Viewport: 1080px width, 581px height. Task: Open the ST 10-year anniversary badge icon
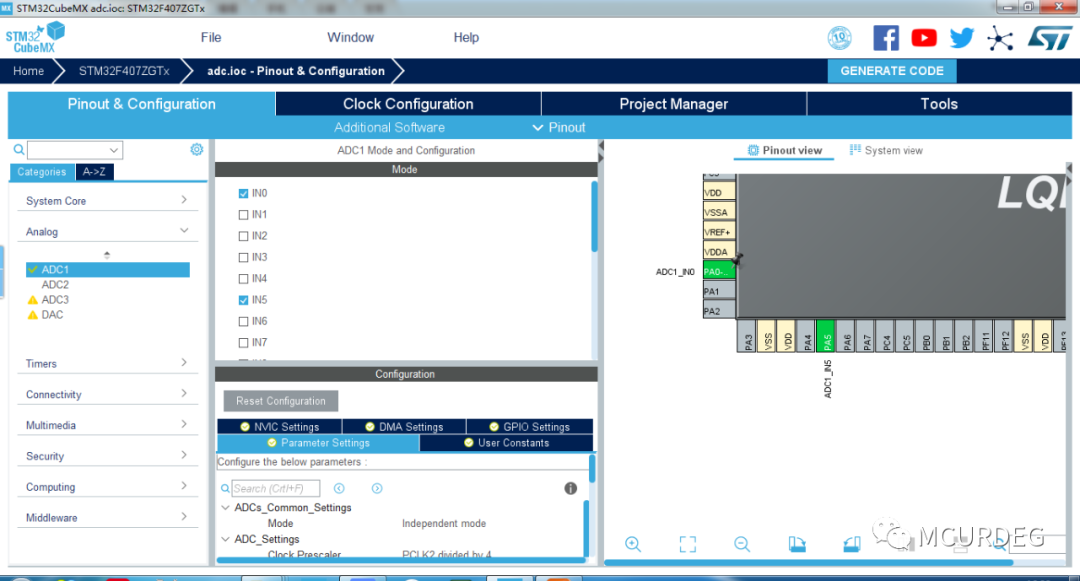click(x=839, y=38)
